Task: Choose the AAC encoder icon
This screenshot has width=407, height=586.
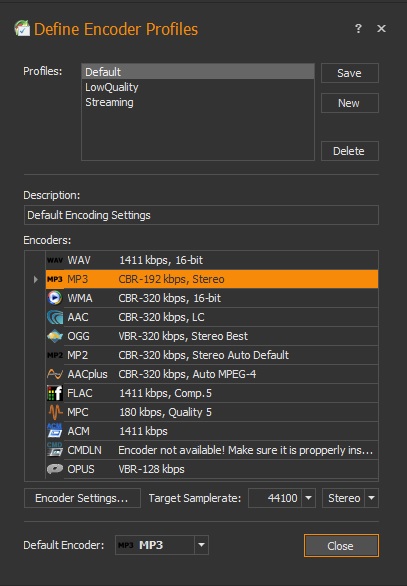Action: (x=55, y=317)
